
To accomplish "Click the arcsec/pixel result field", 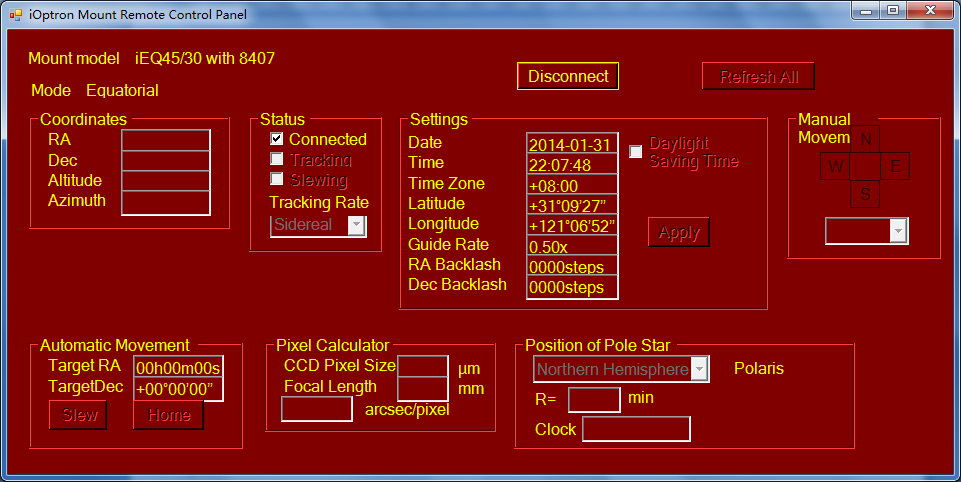I will click(x=317, y=409).
